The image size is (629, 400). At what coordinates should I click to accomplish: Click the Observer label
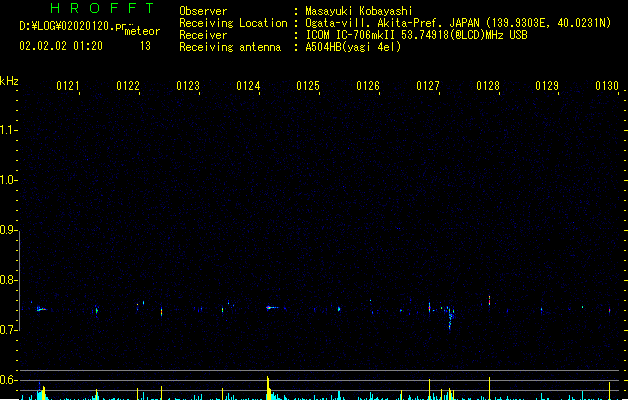[x=203, y=11]
